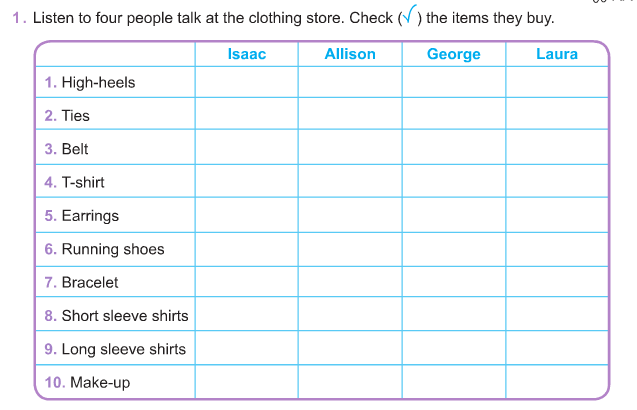Click the High-heels row label
Screen dimensions: 637x410
pos(98,82)
